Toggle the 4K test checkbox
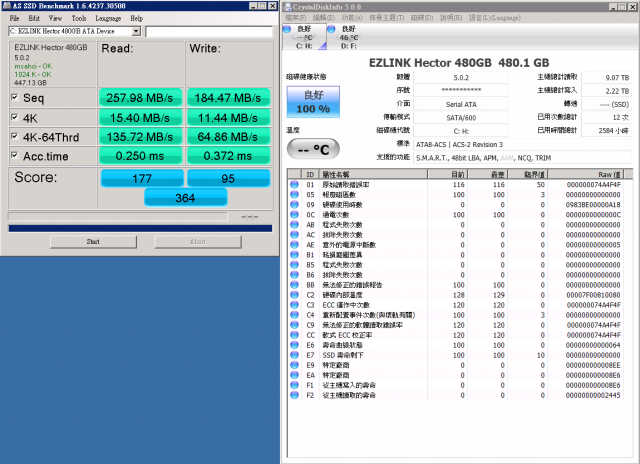This screenshot has width=640, height=464. [x=14, y=117]
